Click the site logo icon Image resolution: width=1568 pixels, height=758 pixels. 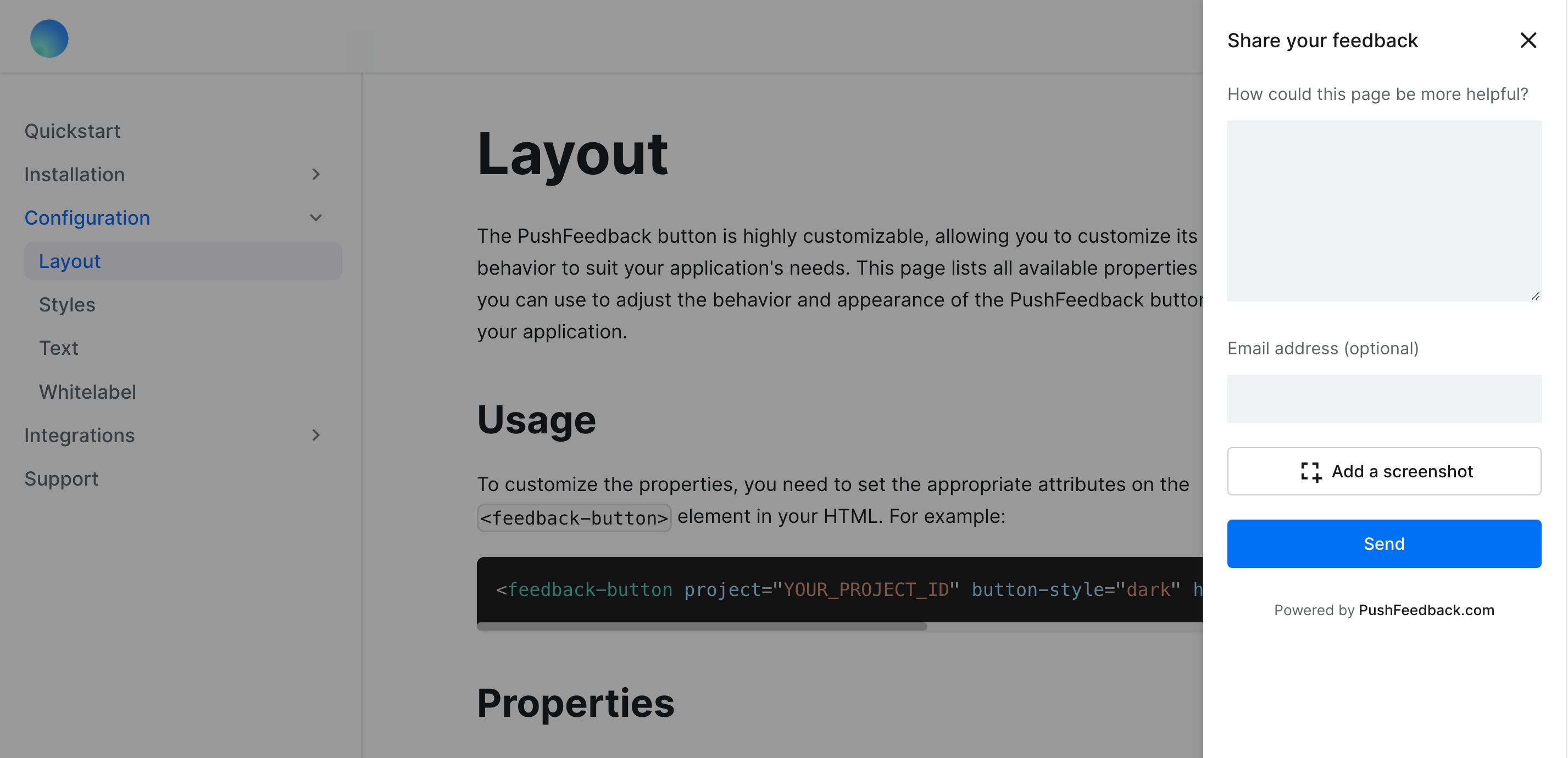[x=49, y=38]
